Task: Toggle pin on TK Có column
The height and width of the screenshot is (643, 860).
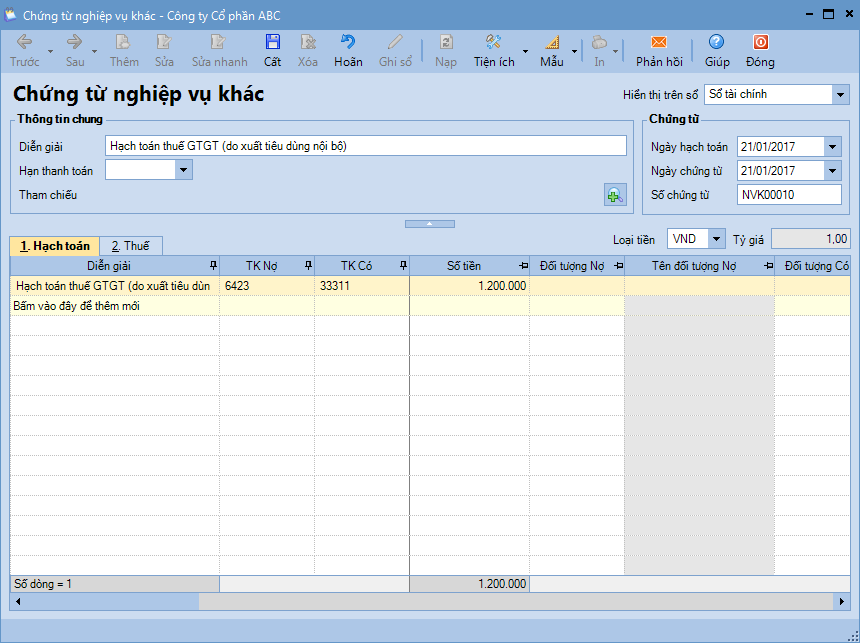Action: coord(403,265)
